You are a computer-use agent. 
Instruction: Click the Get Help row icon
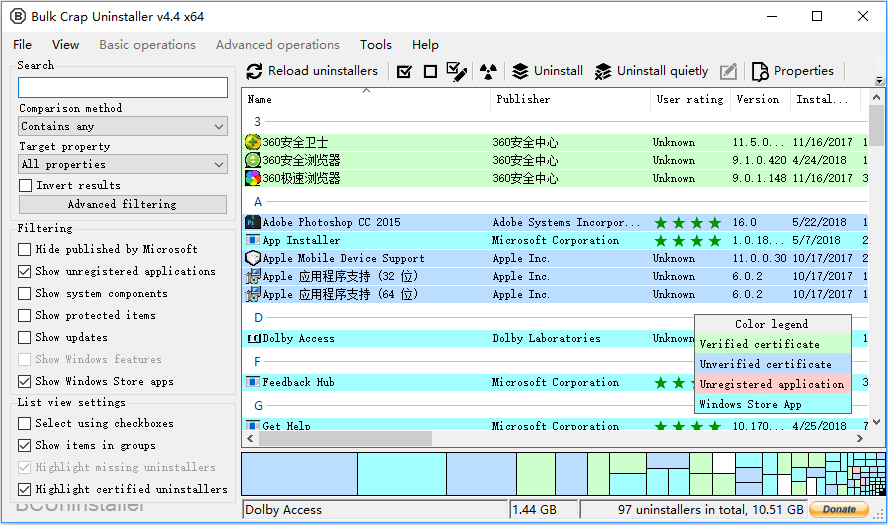pos(253,425)
